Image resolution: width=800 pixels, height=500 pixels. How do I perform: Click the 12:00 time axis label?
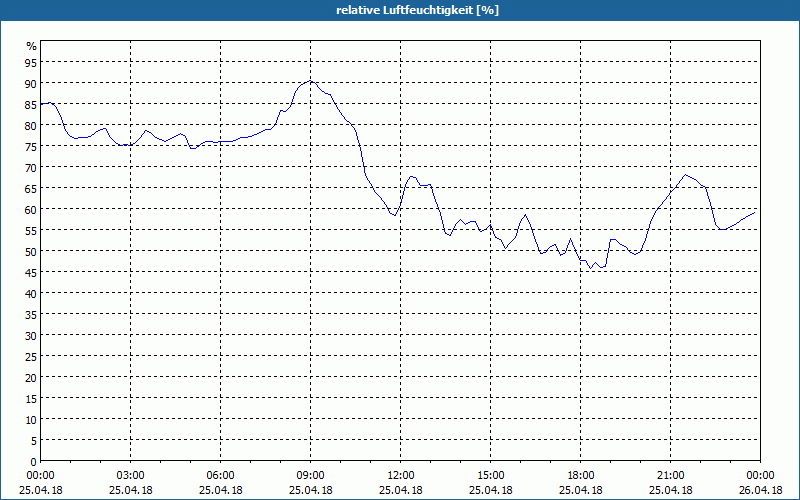tap(401, 476)
